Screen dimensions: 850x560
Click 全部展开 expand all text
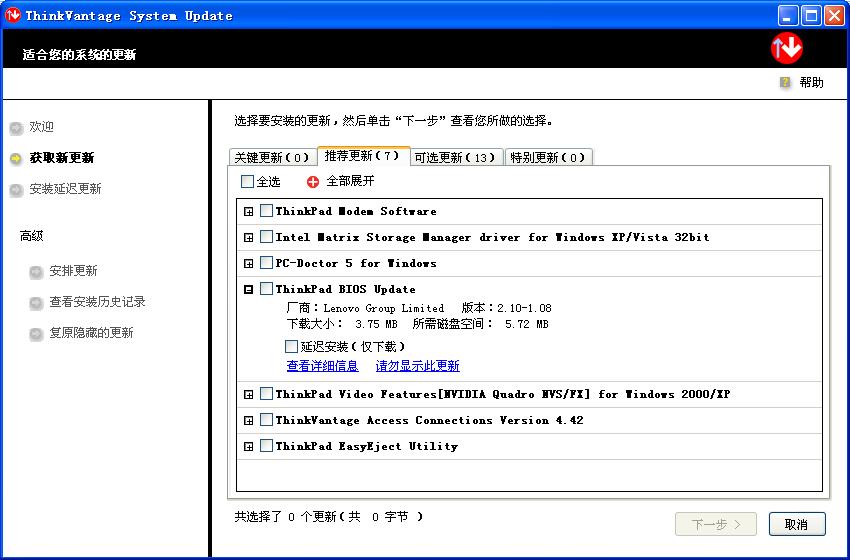pos(350,181)
